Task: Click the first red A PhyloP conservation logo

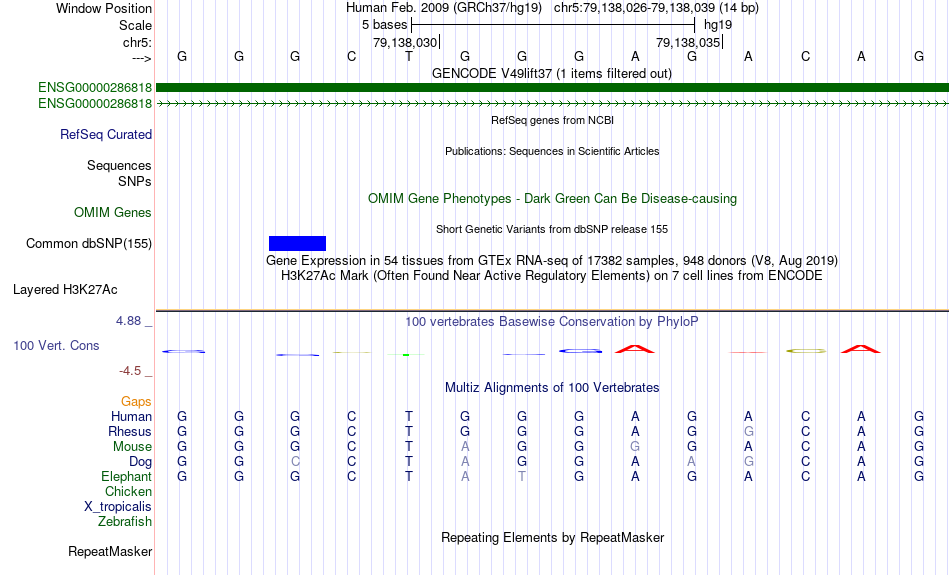Action: (x=635, y=349)
